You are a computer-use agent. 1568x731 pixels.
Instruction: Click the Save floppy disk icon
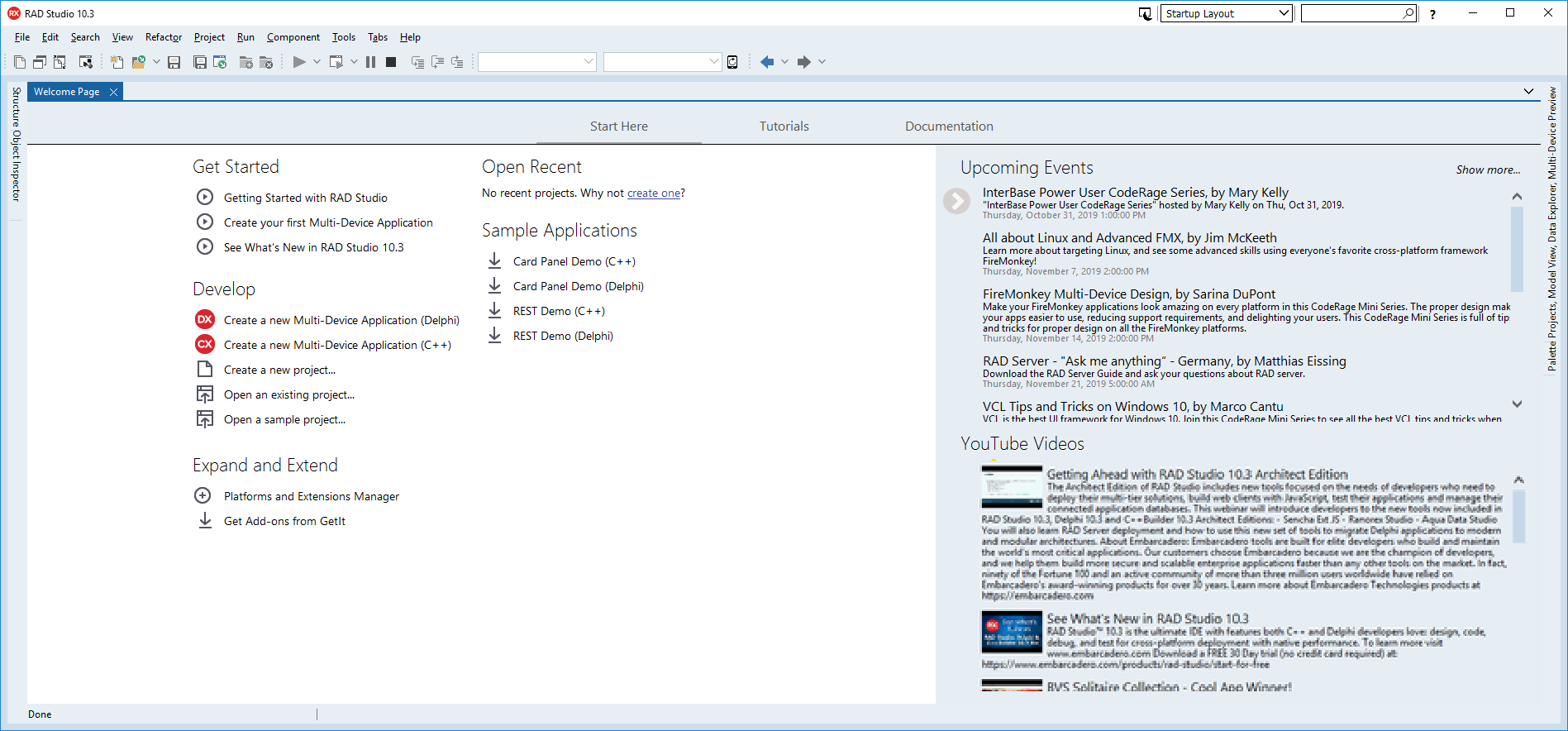pos(174,62)
